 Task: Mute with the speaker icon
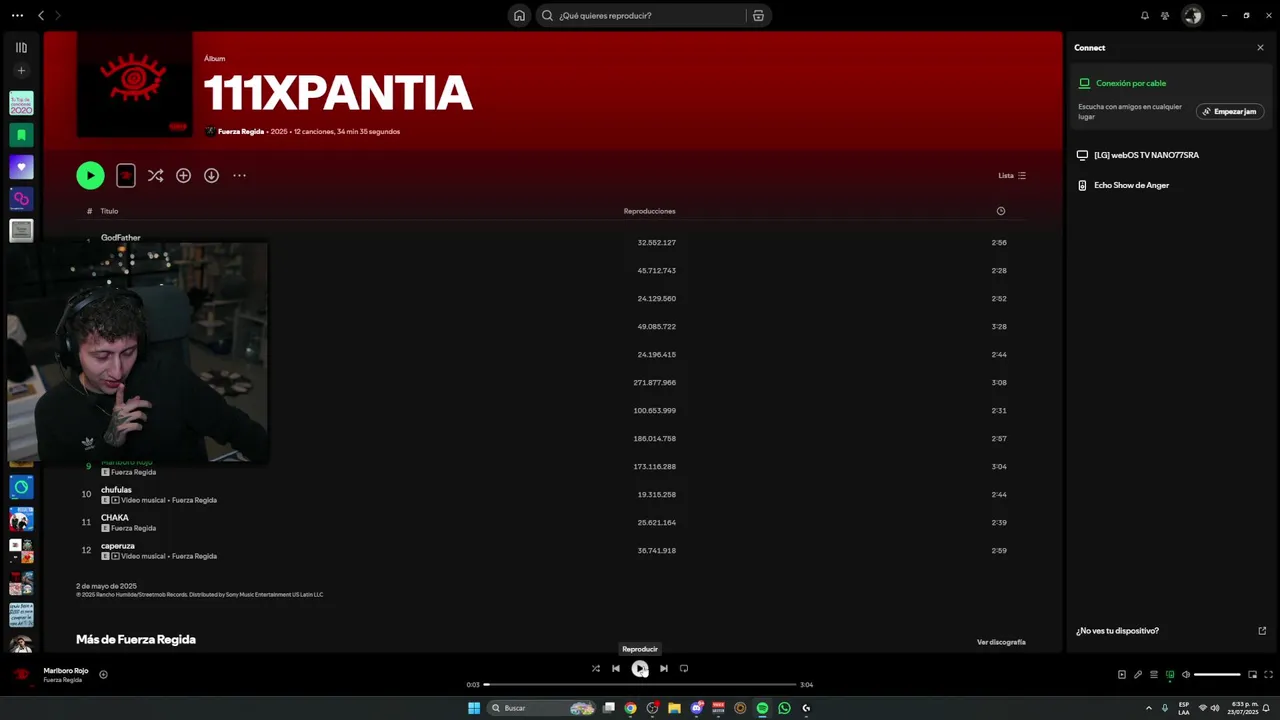click(x=1186, y=674)
